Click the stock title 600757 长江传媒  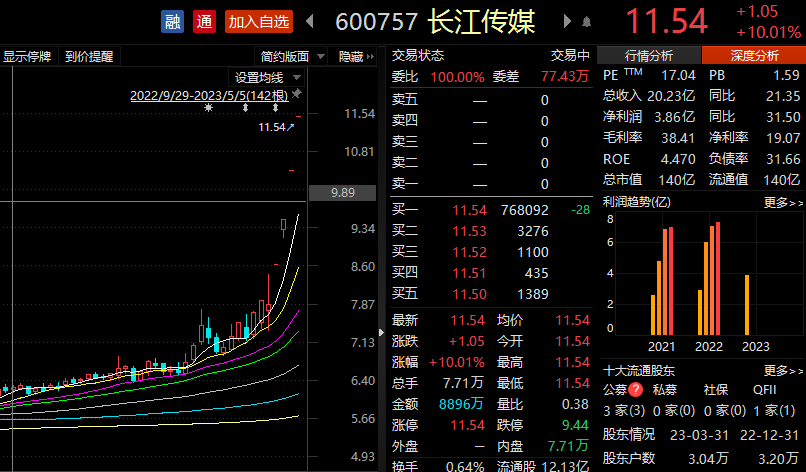tap(435, 22)
